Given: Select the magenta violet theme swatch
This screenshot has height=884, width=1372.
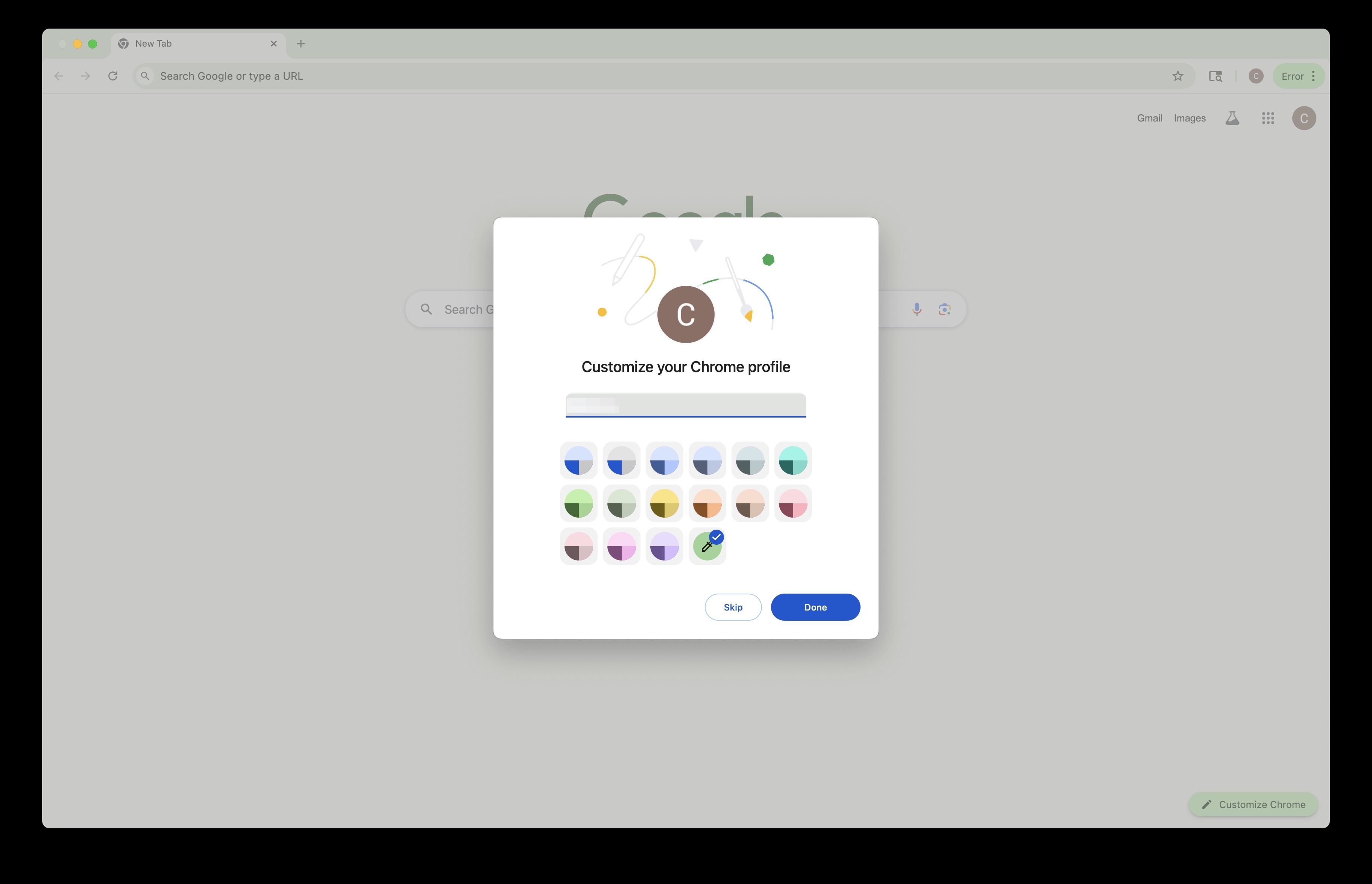Looking at the screenshot, I should (621, 547).
